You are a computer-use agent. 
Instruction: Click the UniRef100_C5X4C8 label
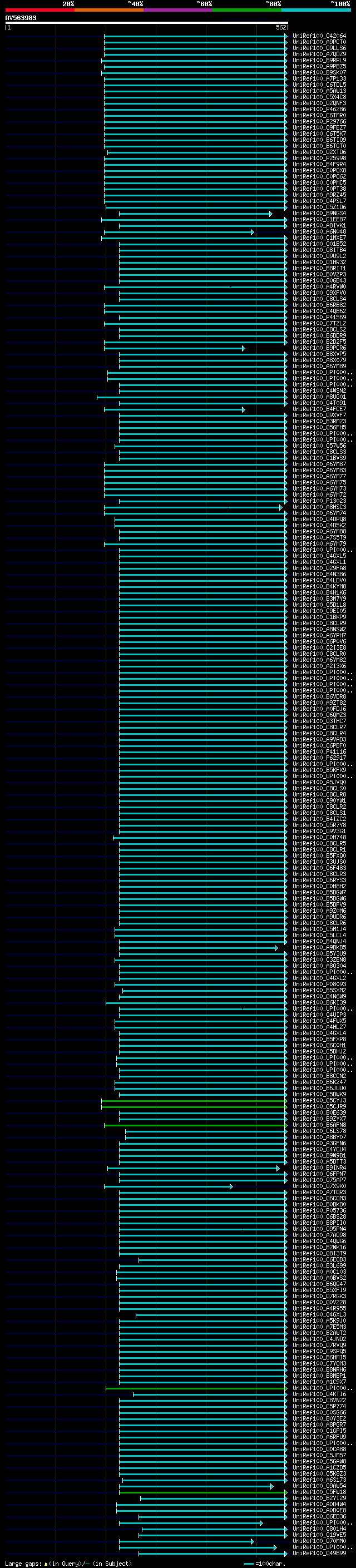(319, 97)
